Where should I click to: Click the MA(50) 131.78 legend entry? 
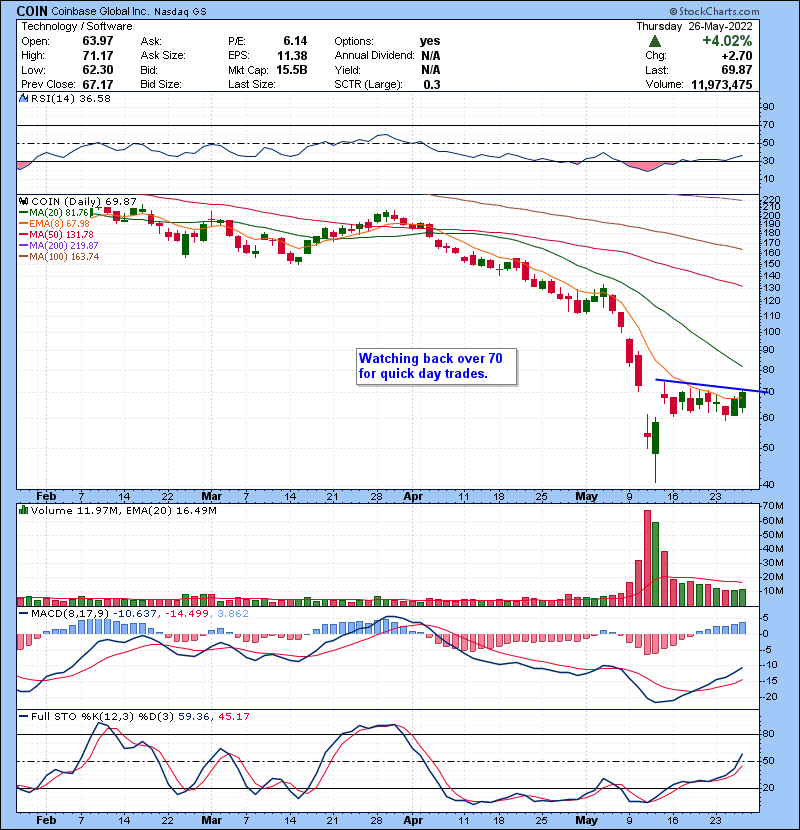(56, 234)
